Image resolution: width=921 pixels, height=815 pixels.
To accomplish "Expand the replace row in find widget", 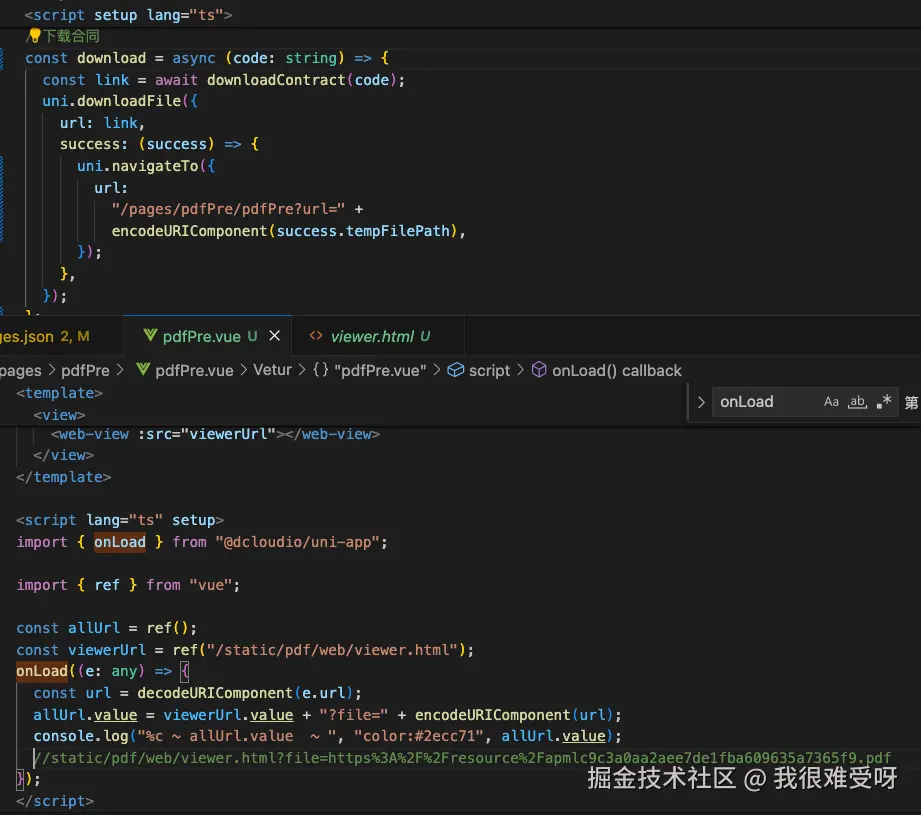I will (x=700, y=402).
